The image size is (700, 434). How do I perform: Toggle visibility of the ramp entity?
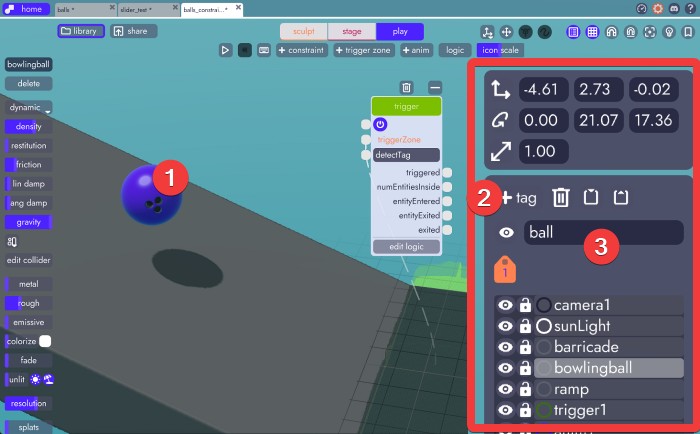(505, 389)
